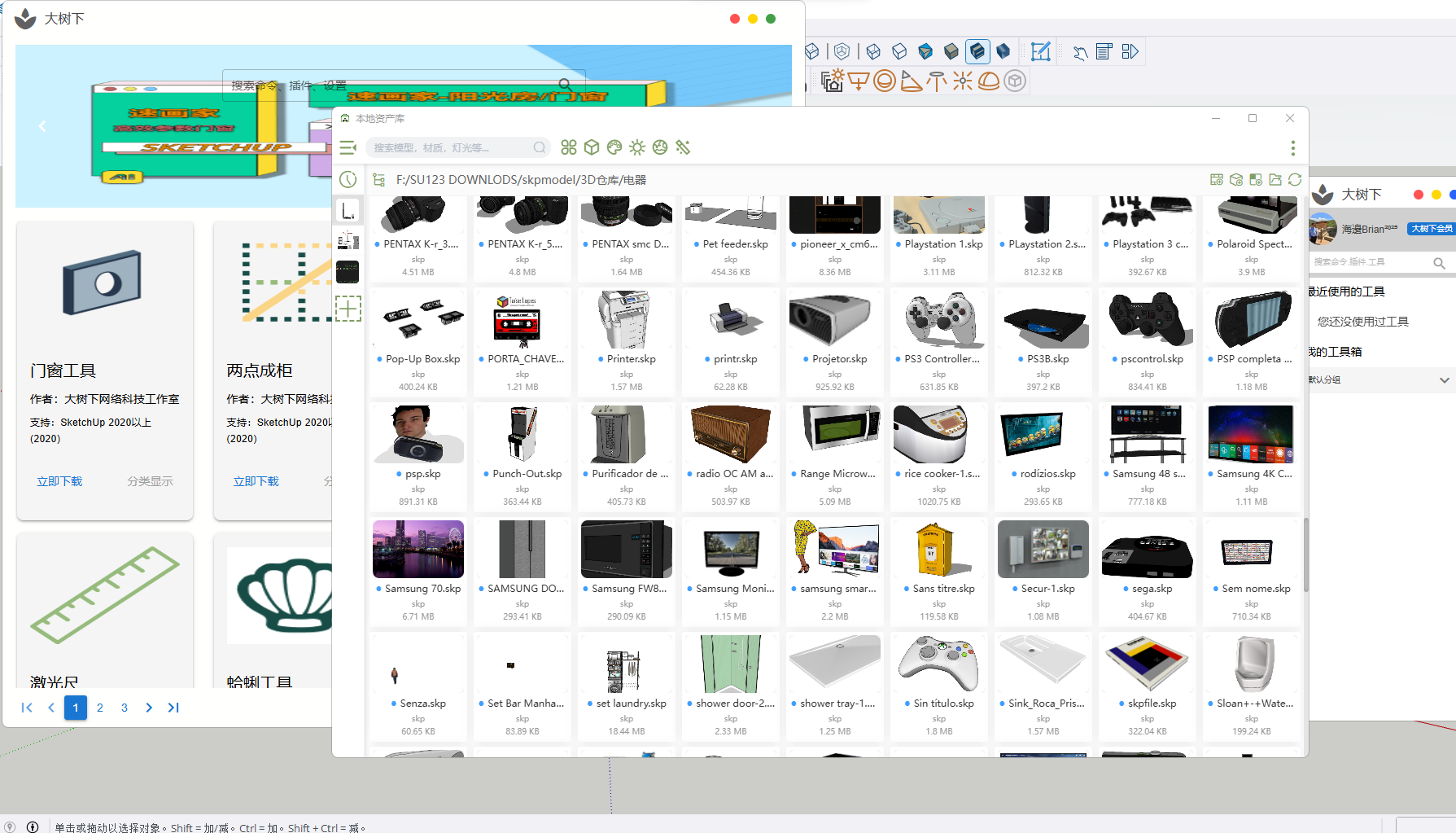Viewport: 1456px width, 833px height.
Task: Toggle the Shaded With Textures style
Action: tap(977, 52)
